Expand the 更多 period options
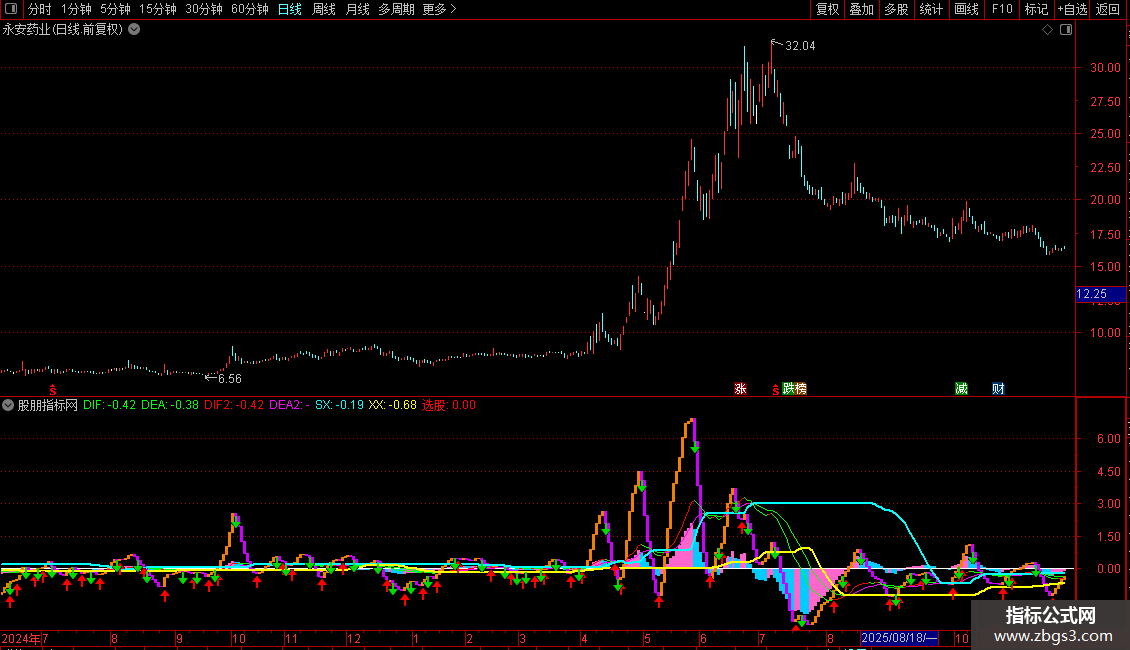The height and width of the screenshot is (650, 1130). click(x=439, y=9)
